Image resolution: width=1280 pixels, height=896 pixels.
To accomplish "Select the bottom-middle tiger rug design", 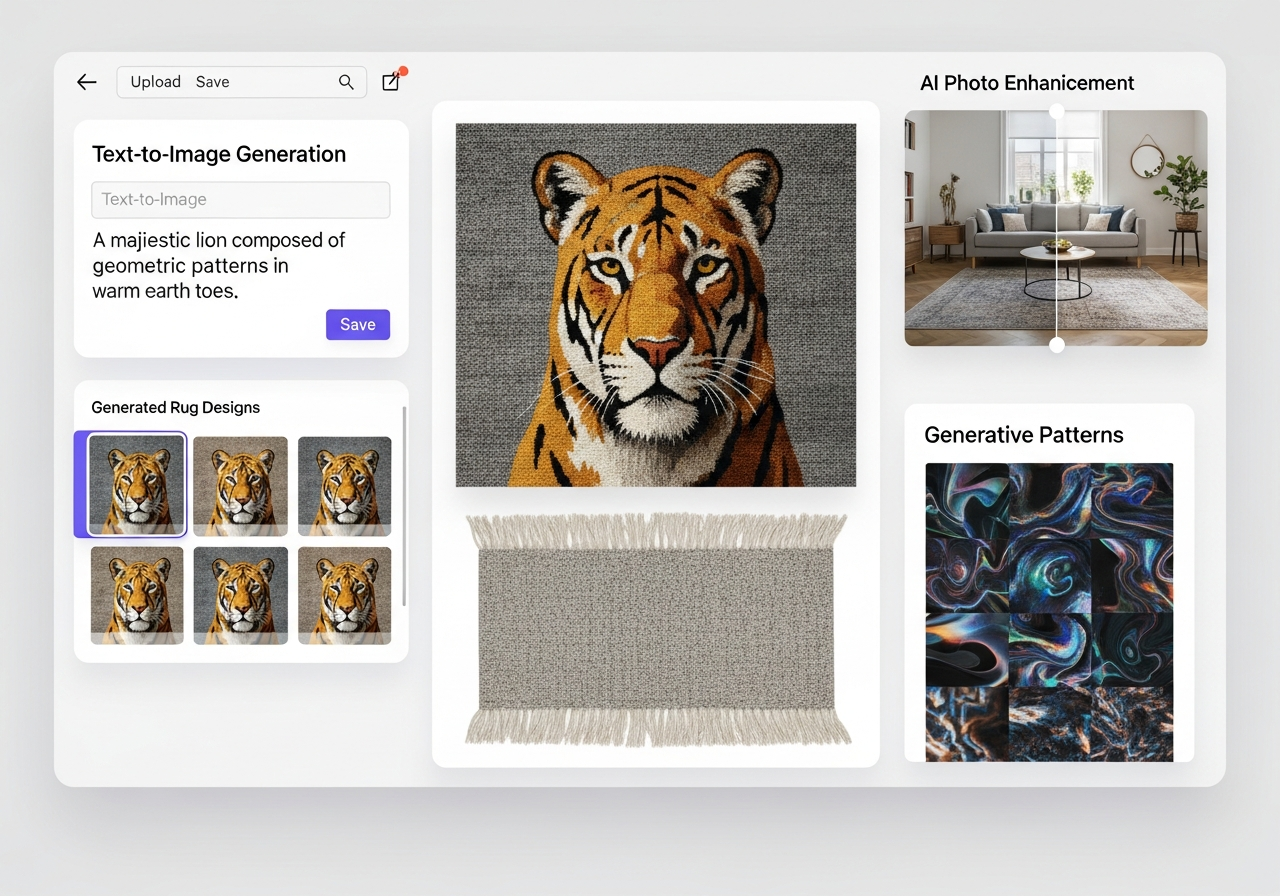I will point(240,595).
